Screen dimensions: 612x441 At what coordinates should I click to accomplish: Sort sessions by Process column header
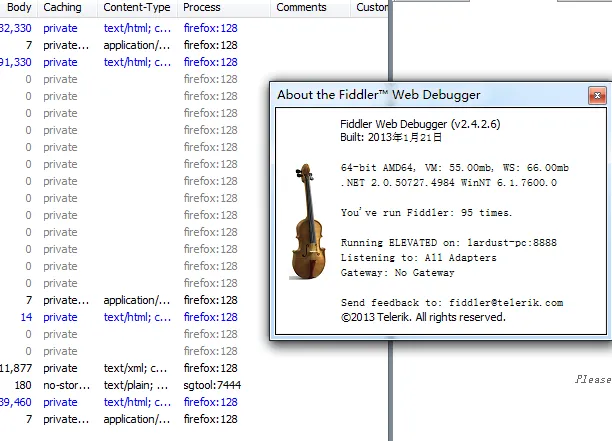pos(224,7)
